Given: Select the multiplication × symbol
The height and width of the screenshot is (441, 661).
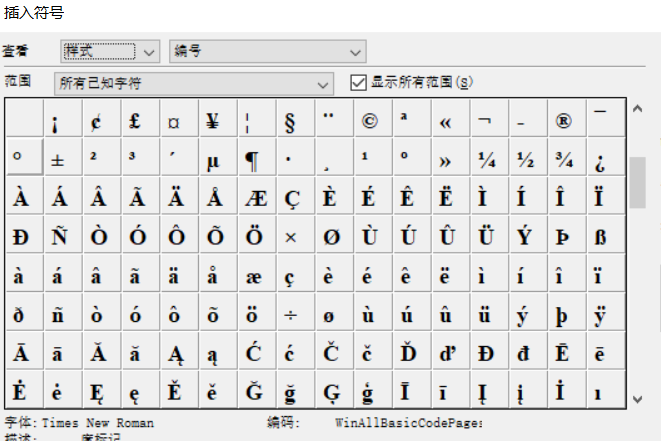Looking at the screenshot, I should pos(296,234).
